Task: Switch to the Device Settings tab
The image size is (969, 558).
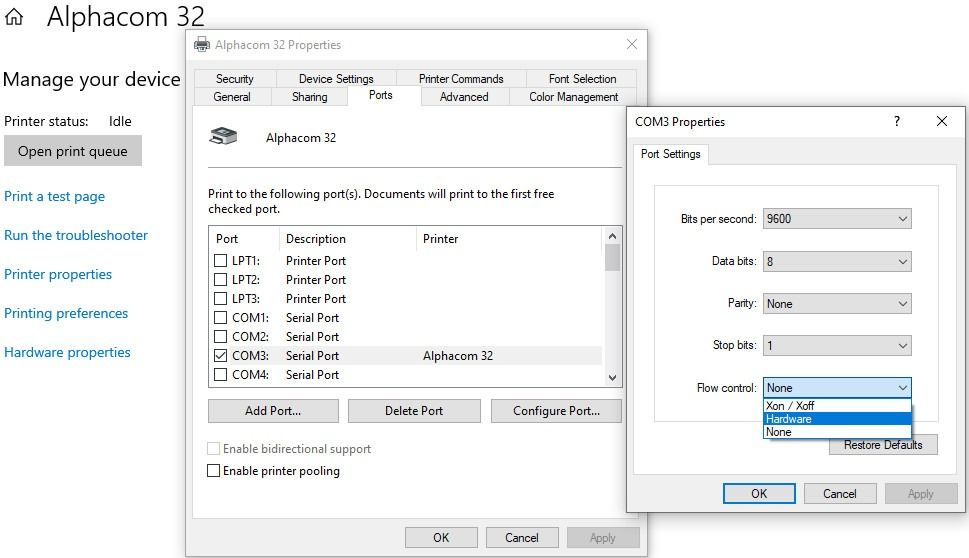Action: (x=336, y=78)
